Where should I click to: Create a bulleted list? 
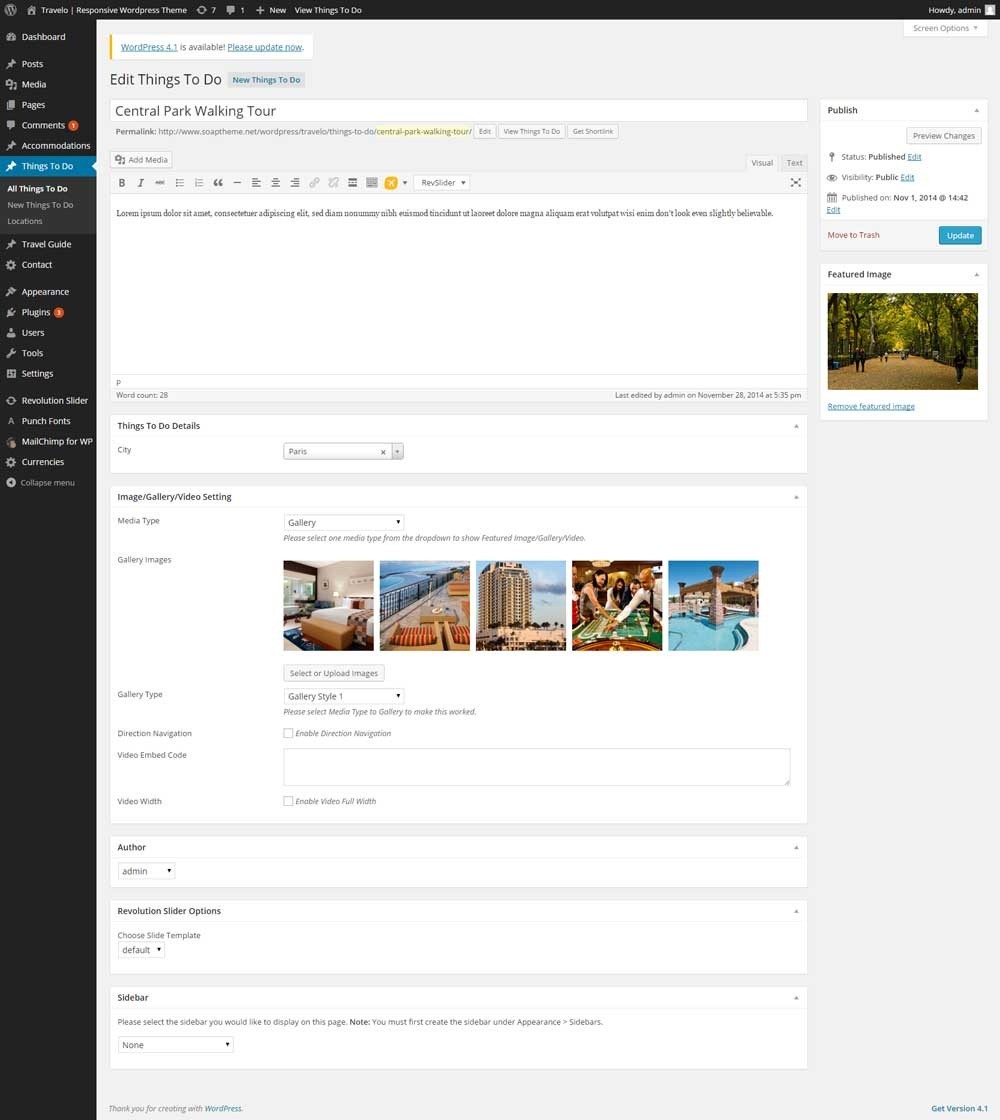tap(180, 183)
